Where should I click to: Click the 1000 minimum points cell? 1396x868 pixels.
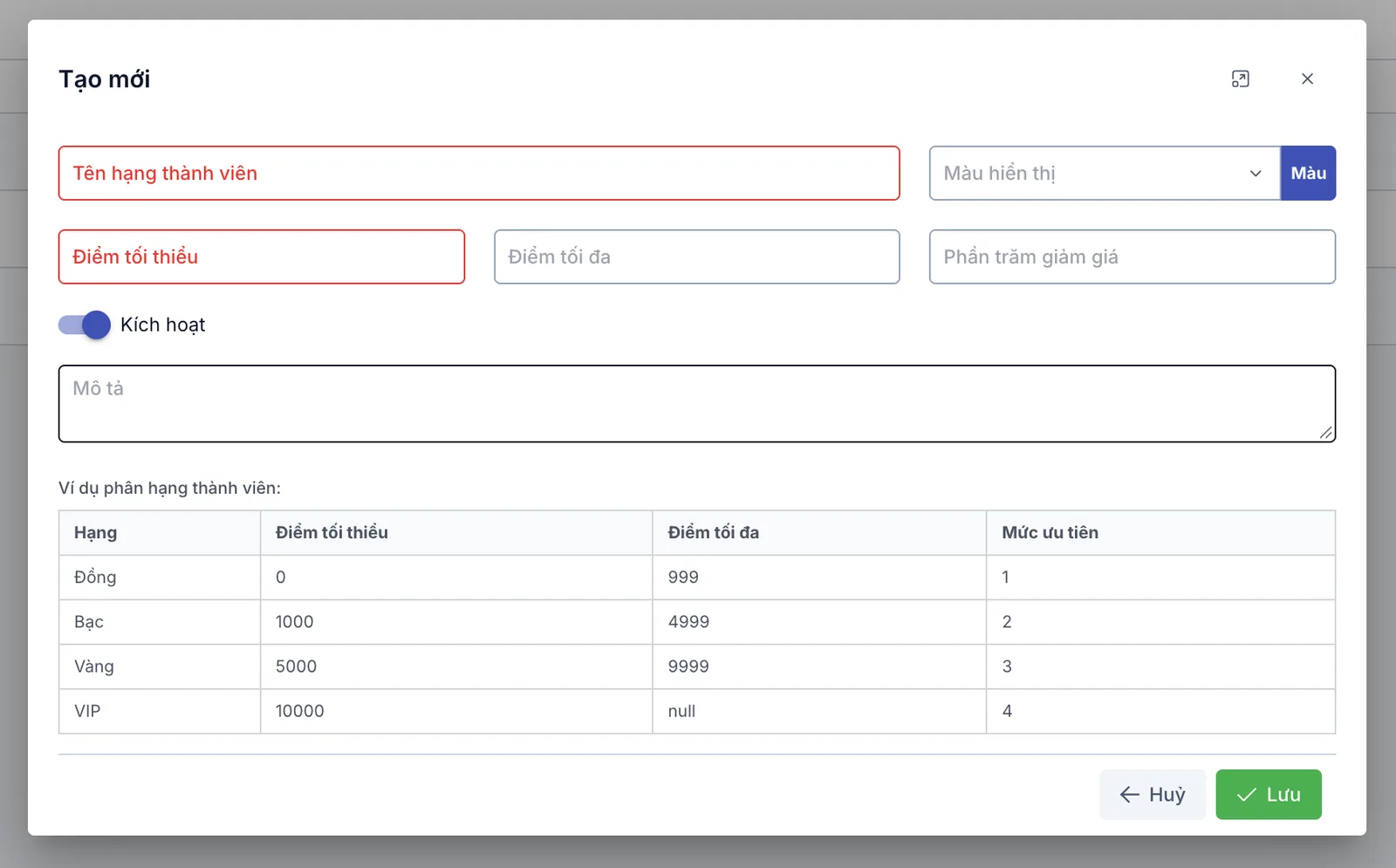[x=456, y=622]
